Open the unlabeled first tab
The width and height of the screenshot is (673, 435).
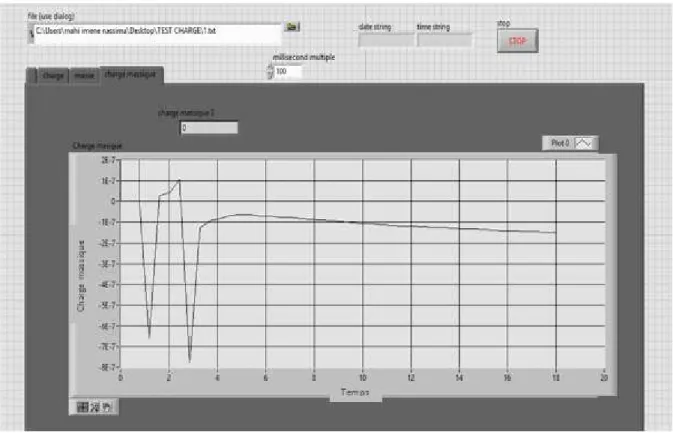pyautogui.click(x=32, y=76)
